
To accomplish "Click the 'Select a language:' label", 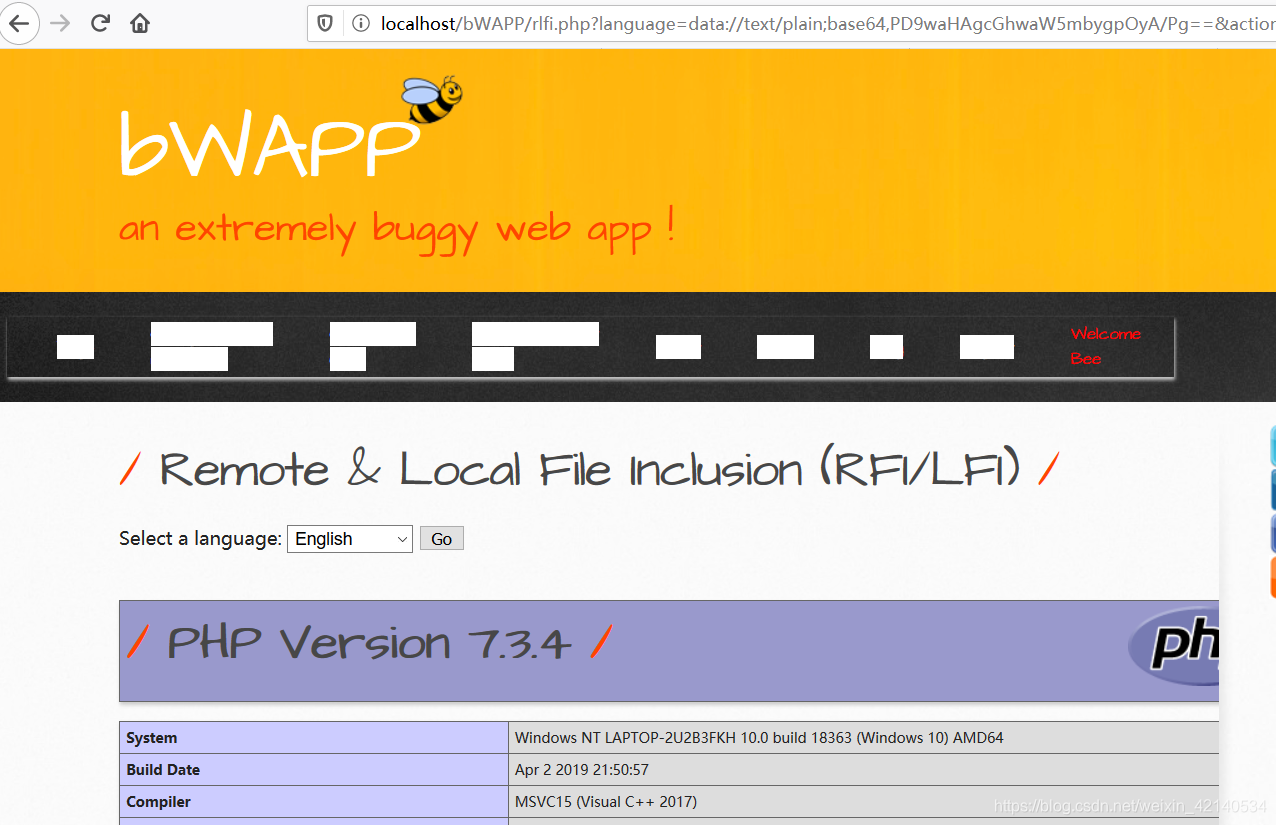I will [200, 539].
